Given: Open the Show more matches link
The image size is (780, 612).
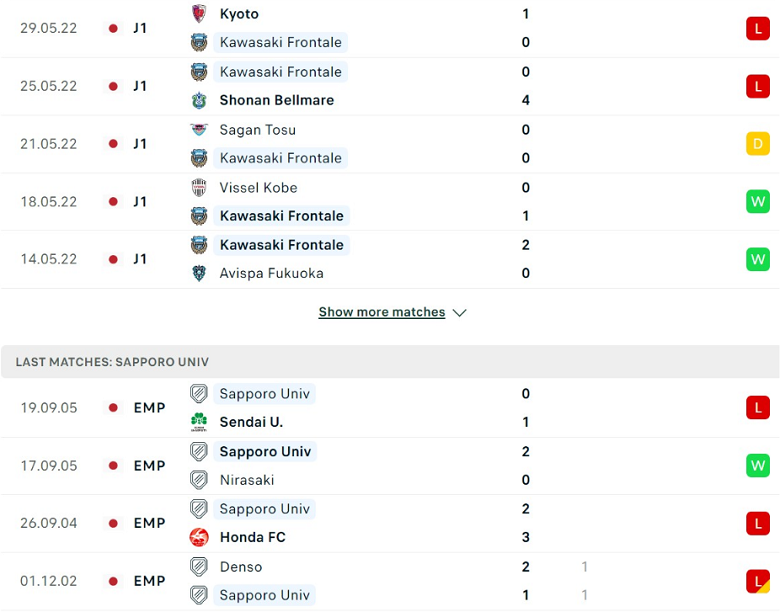Looking at the screenshot, I should click(382, 312).
